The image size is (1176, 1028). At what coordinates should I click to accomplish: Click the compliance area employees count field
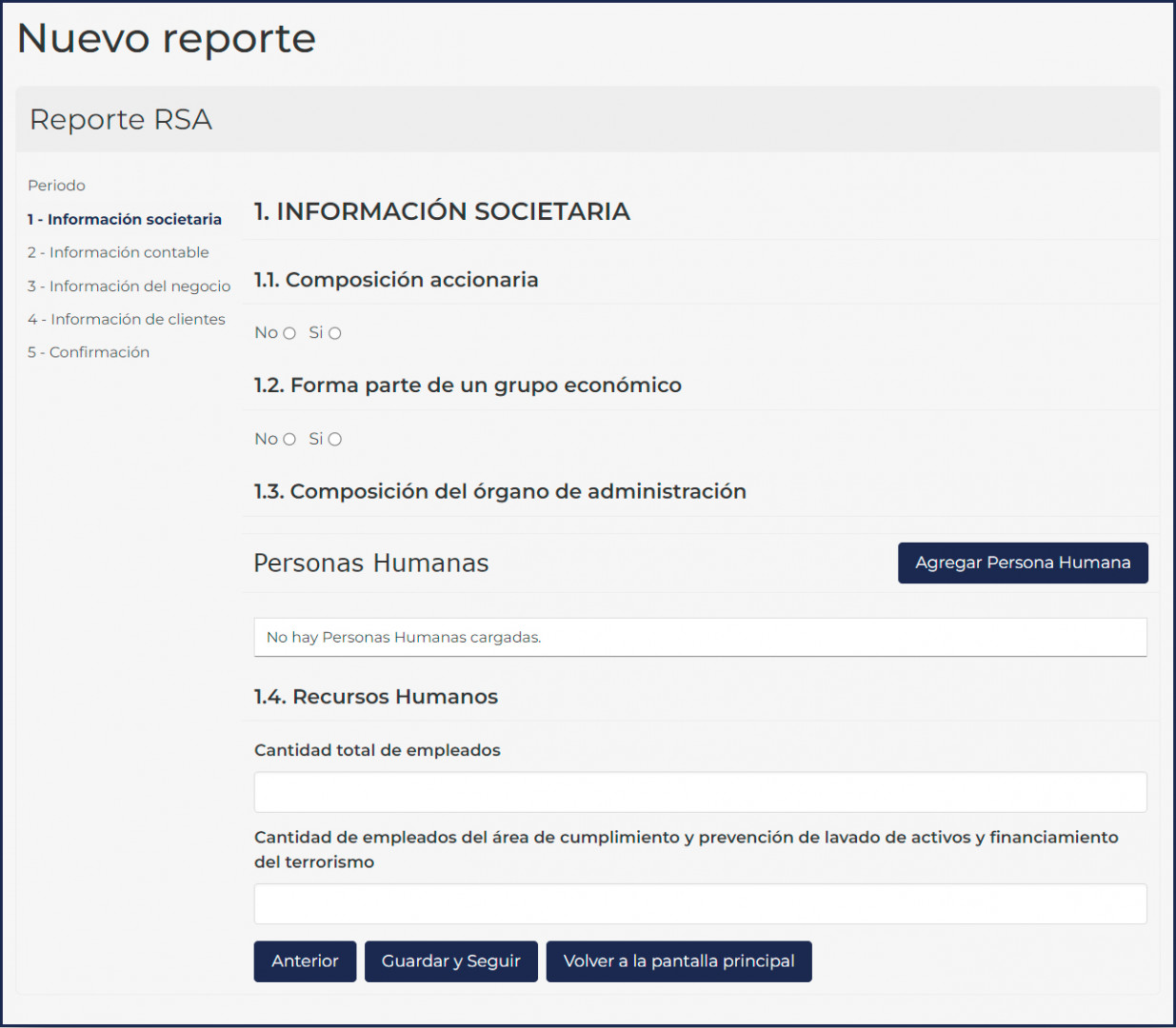700,903
